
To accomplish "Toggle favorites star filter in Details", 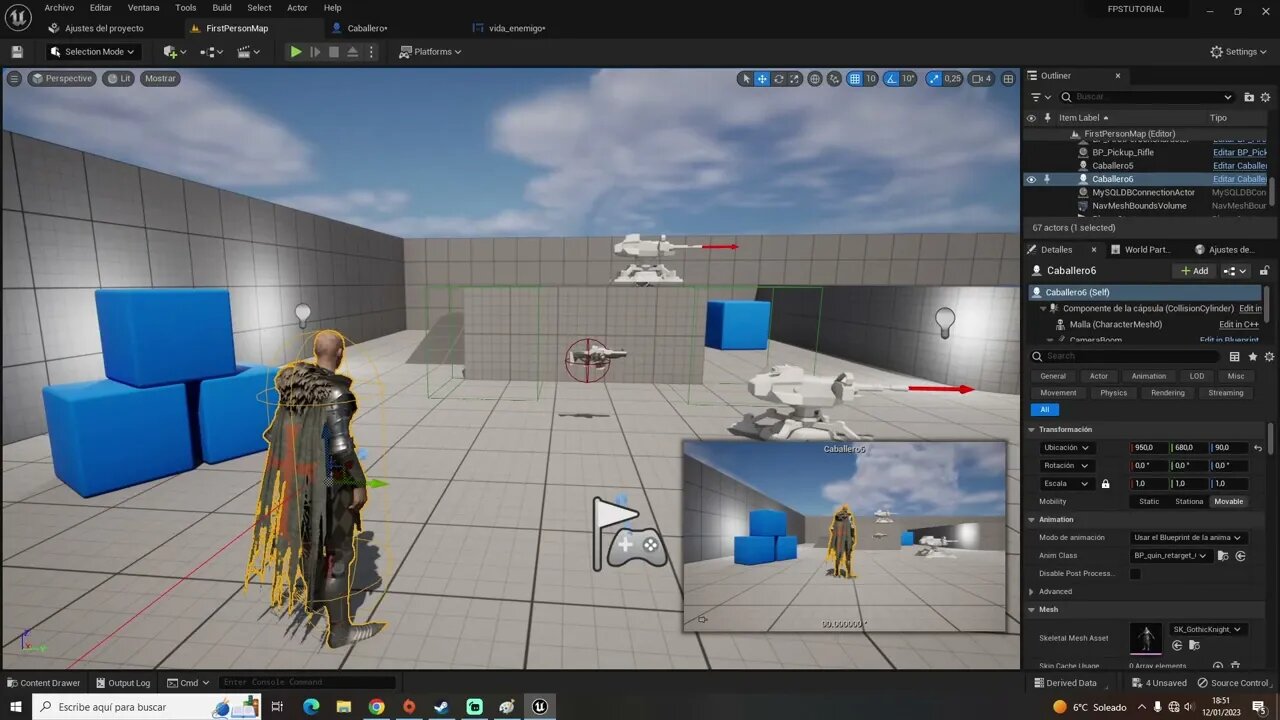I will pos(1253,356).
